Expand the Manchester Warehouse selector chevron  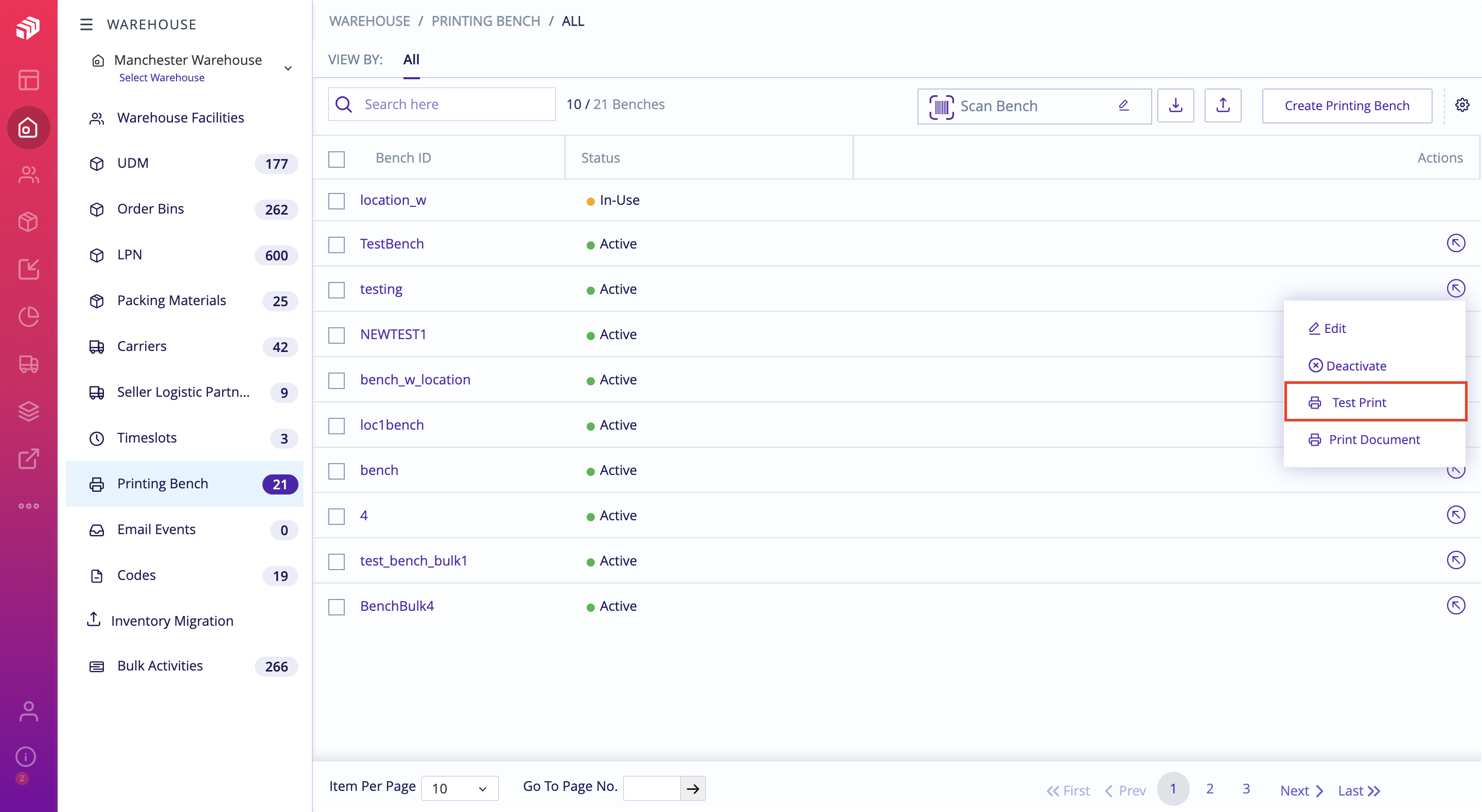(x=288, y=68)
